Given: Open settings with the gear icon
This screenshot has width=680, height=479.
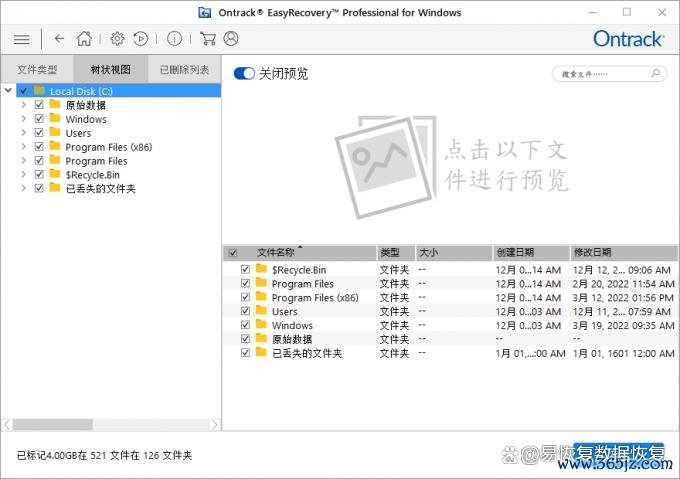Looking at the screenshot, I should (x=117, y=39).
